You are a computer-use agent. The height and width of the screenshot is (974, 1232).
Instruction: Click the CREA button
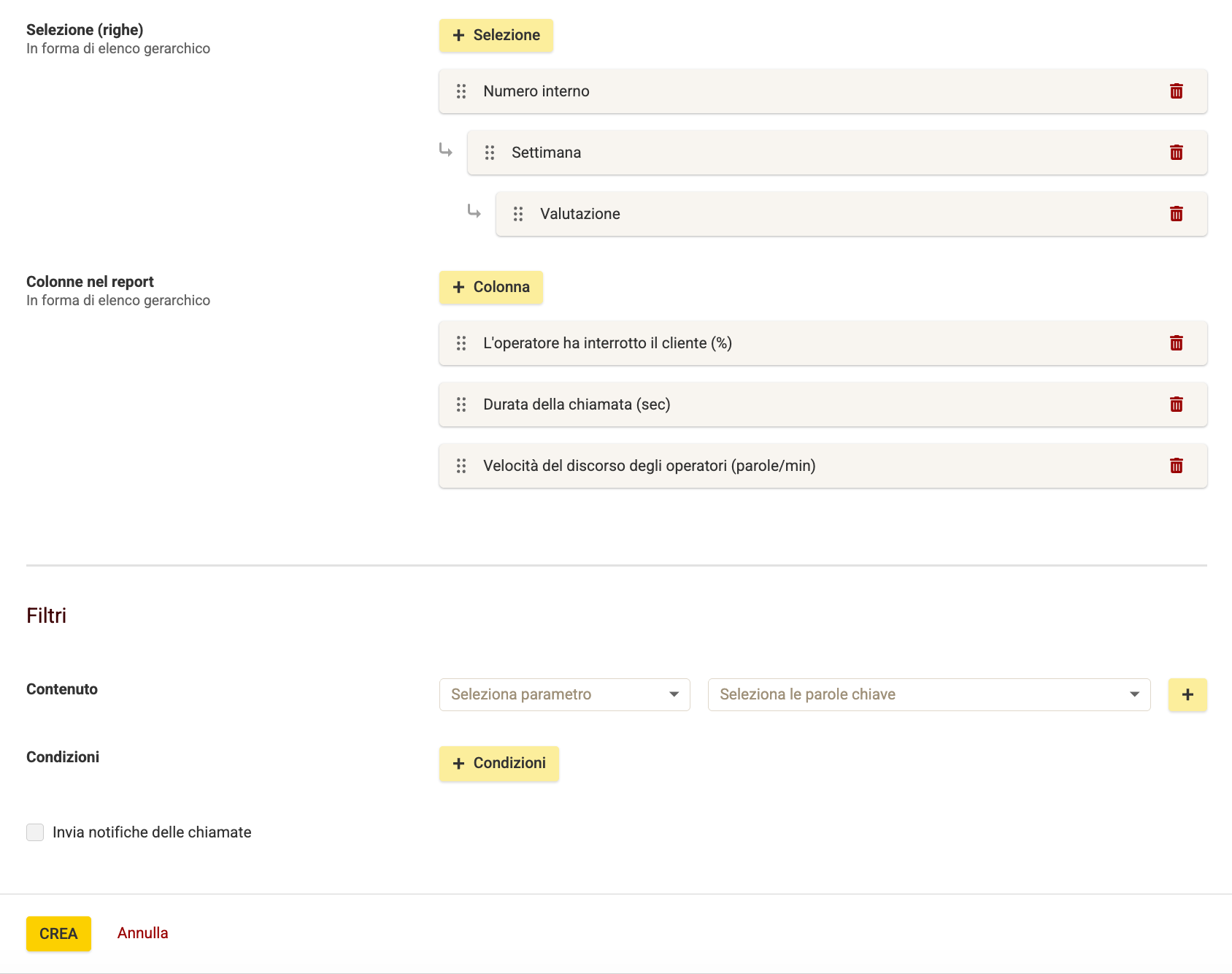coord(58,933)
